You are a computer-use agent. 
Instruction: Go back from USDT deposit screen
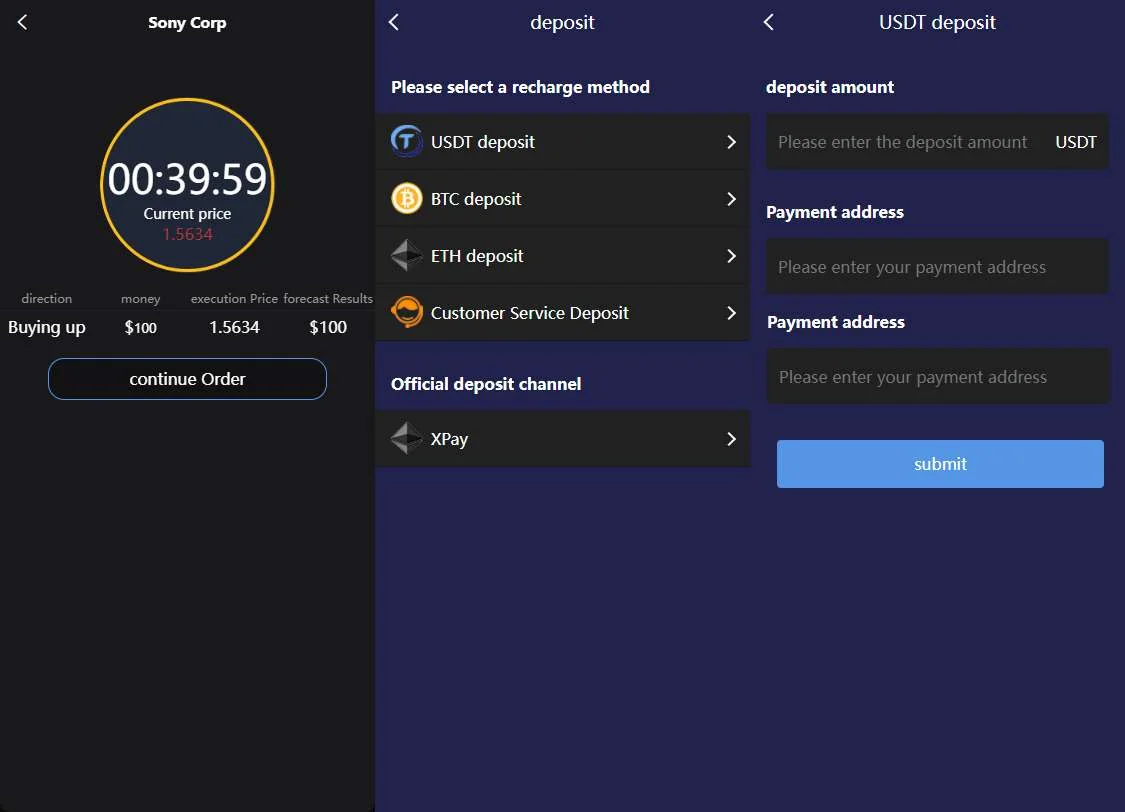point(769,22)
